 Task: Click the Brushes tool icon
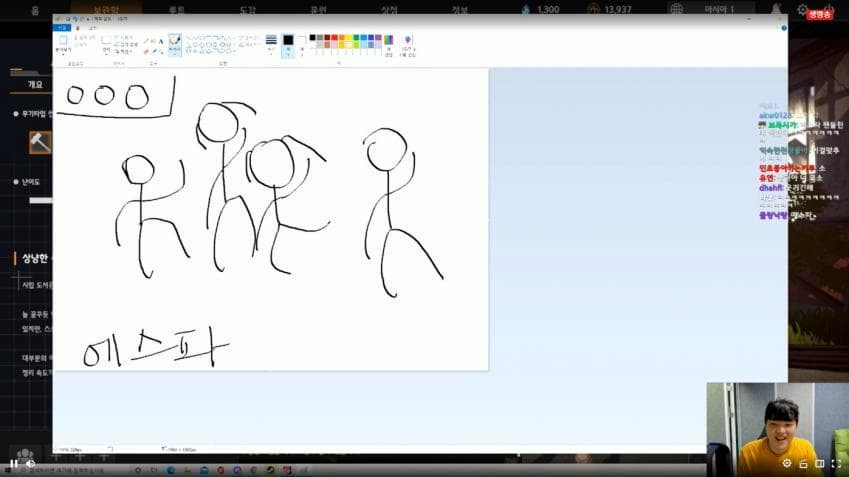(x=174, y=40)
